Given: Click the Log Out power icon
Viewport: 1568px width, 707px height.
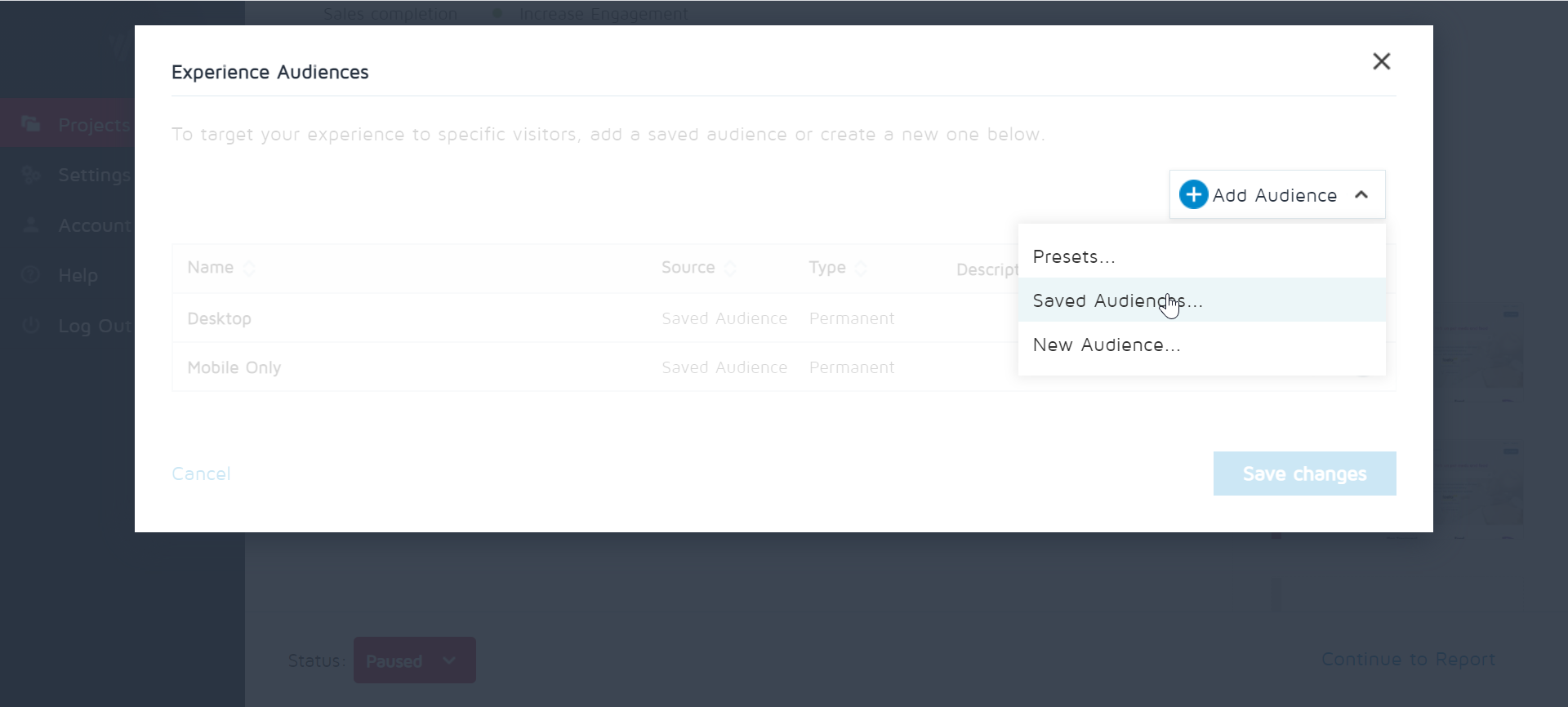Looking at the screenshot, I should click(x=31, y=326).
